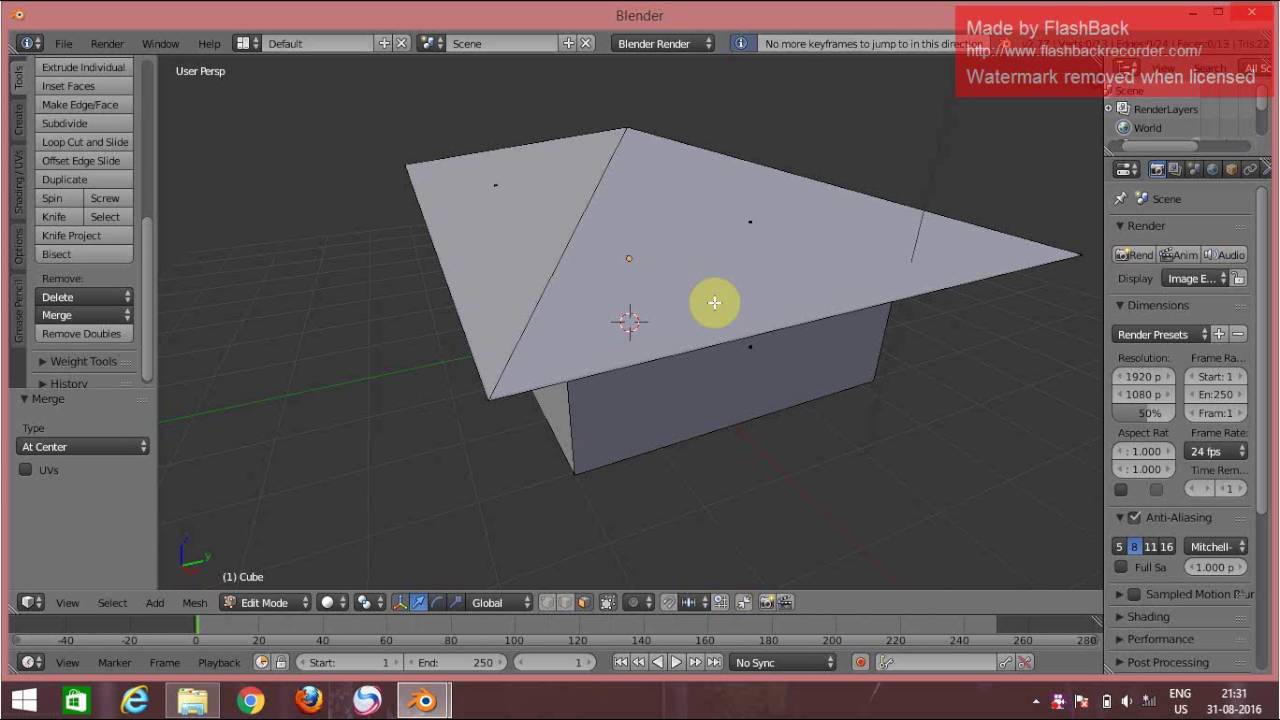
Task: Lock time to other windows
Action: pos(281,662)
